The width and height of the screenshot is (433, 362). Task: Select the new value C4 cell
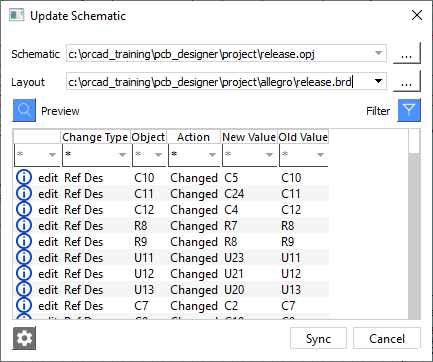click(231, 210)
